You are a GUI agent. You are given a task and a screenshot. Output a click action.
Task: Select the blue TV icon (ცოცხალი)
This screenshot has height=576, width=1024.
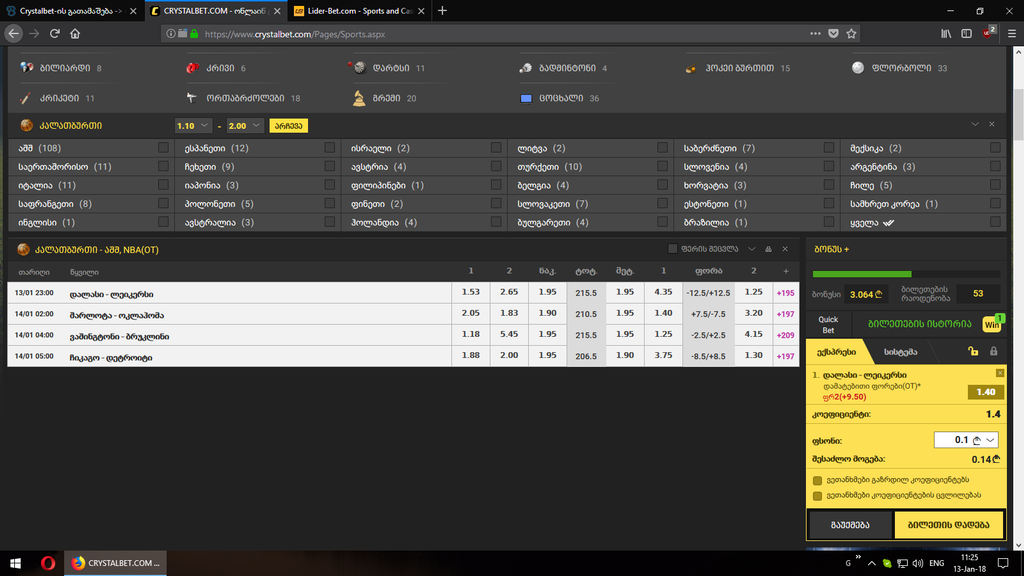pos(526,99)
